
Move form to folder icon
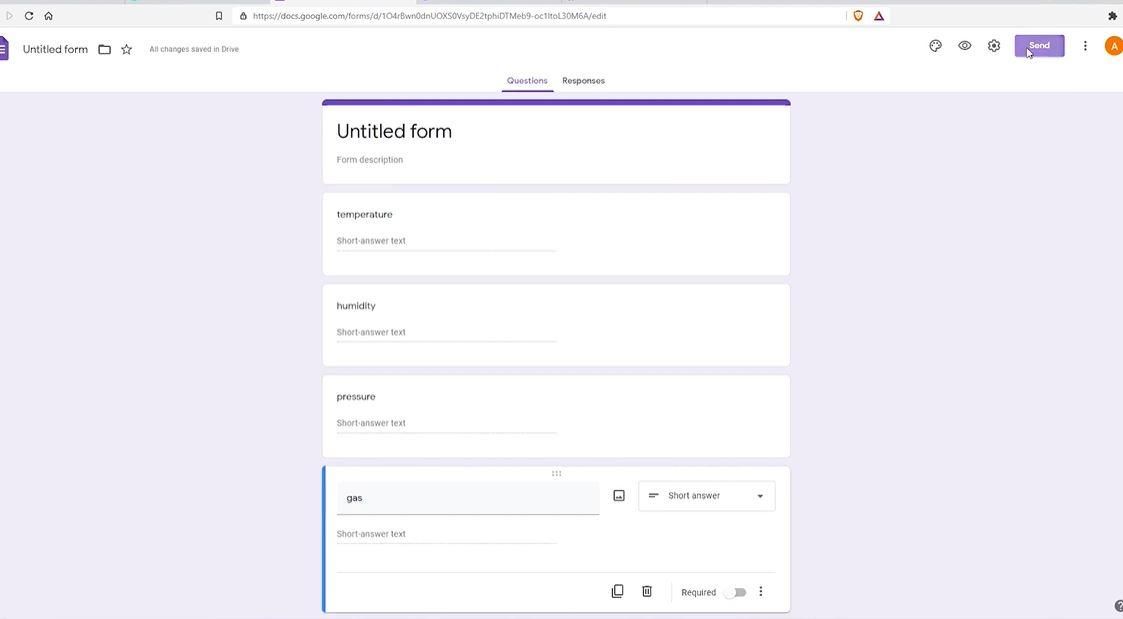click(105, 49)
